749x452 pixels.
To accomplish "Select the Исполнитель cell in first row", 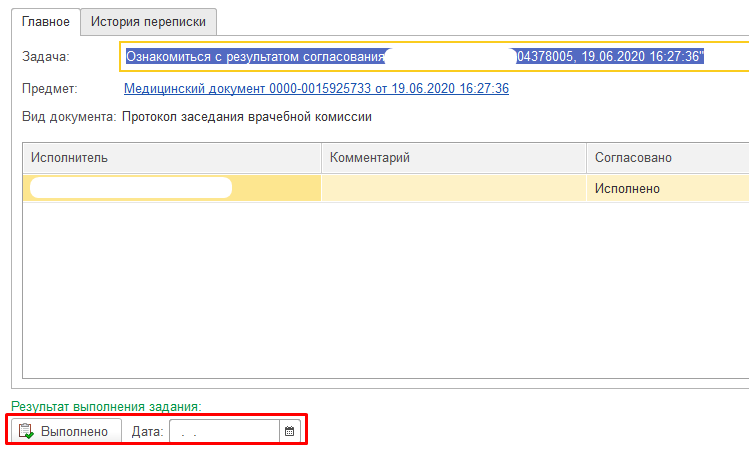I will coord(171,188).
